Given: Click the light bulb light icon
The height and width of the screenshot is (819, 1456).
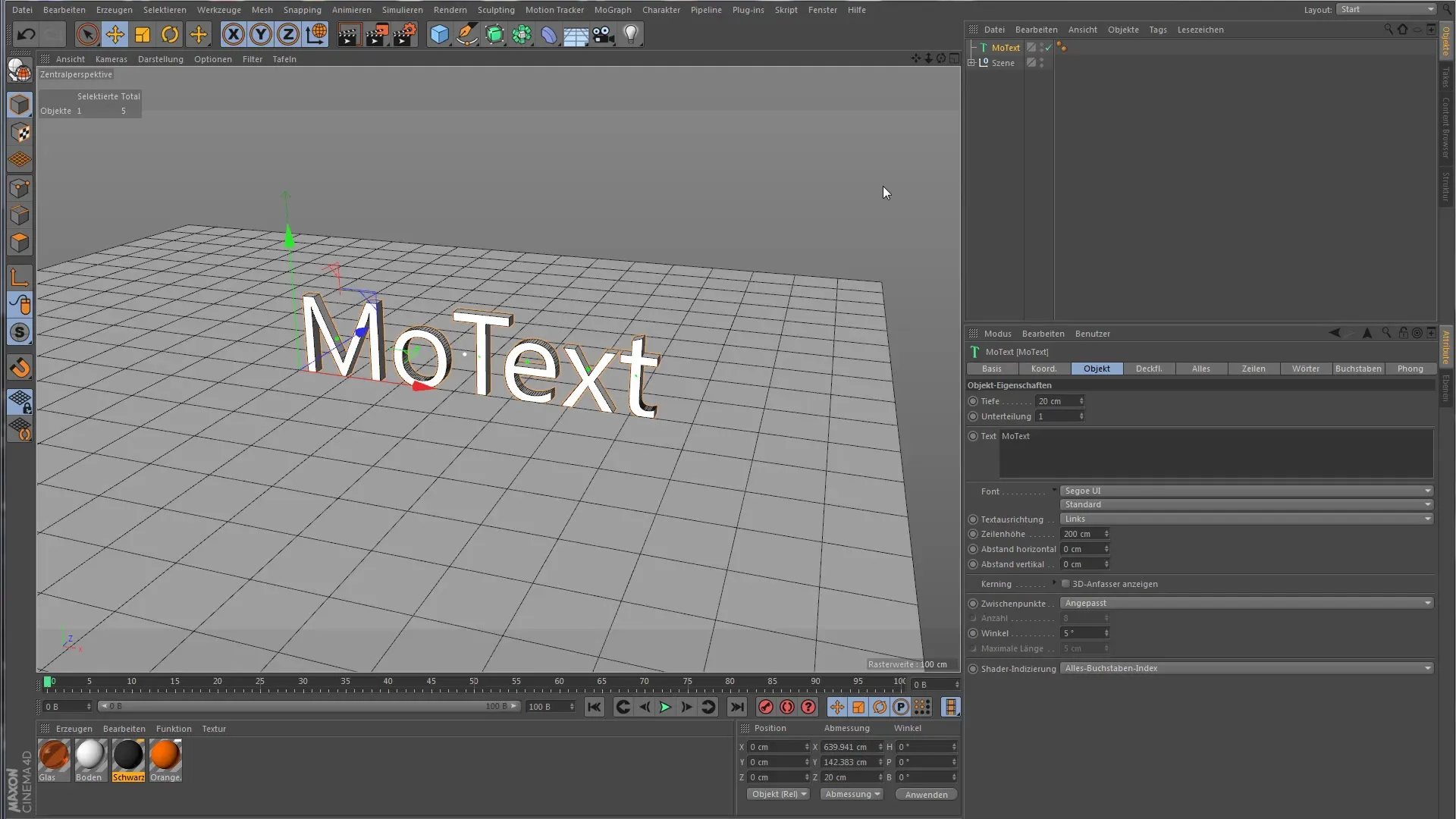Looking at the screenshot, I should tap(630, 34).
